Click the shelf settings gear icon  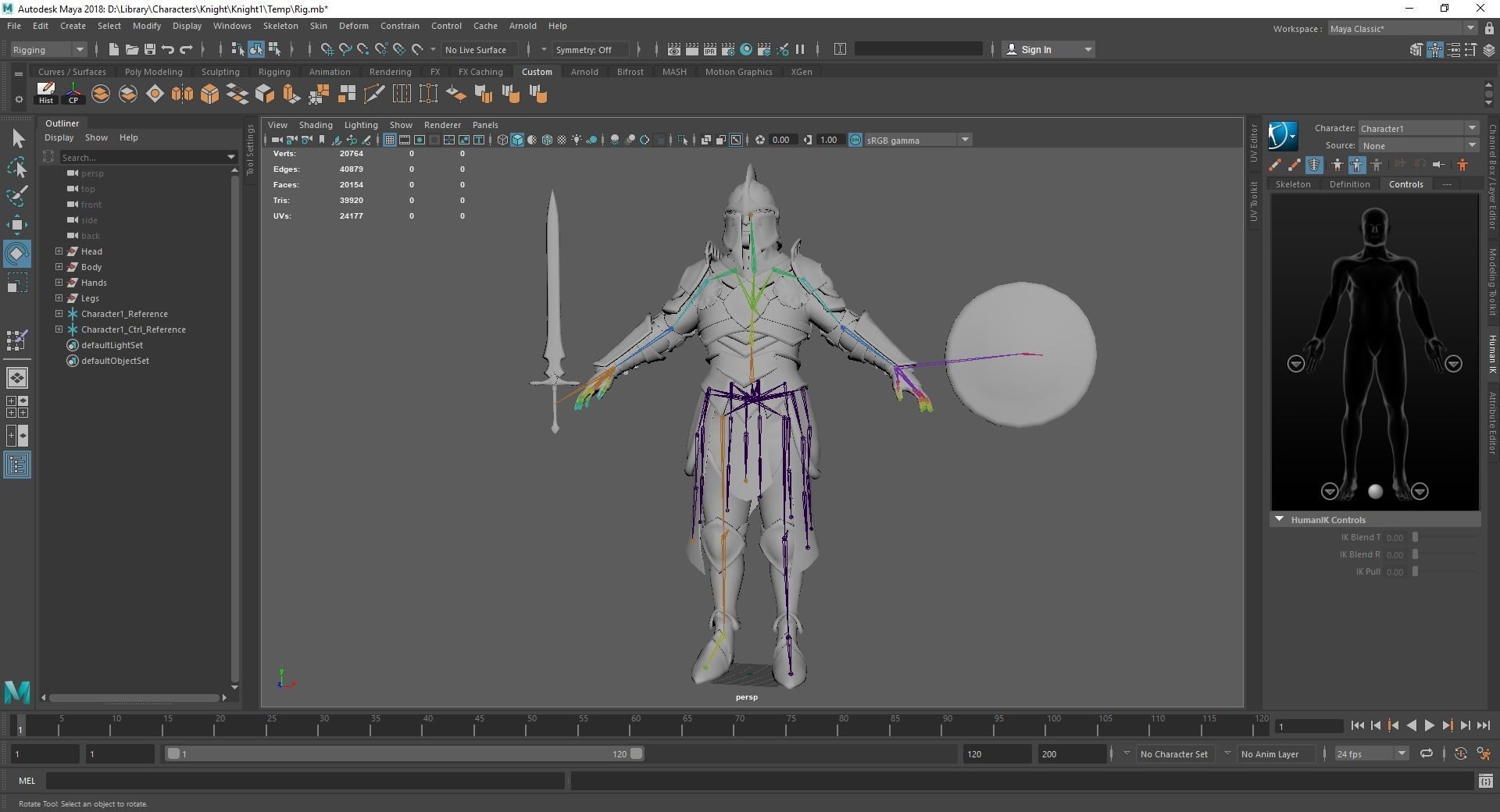19,99
